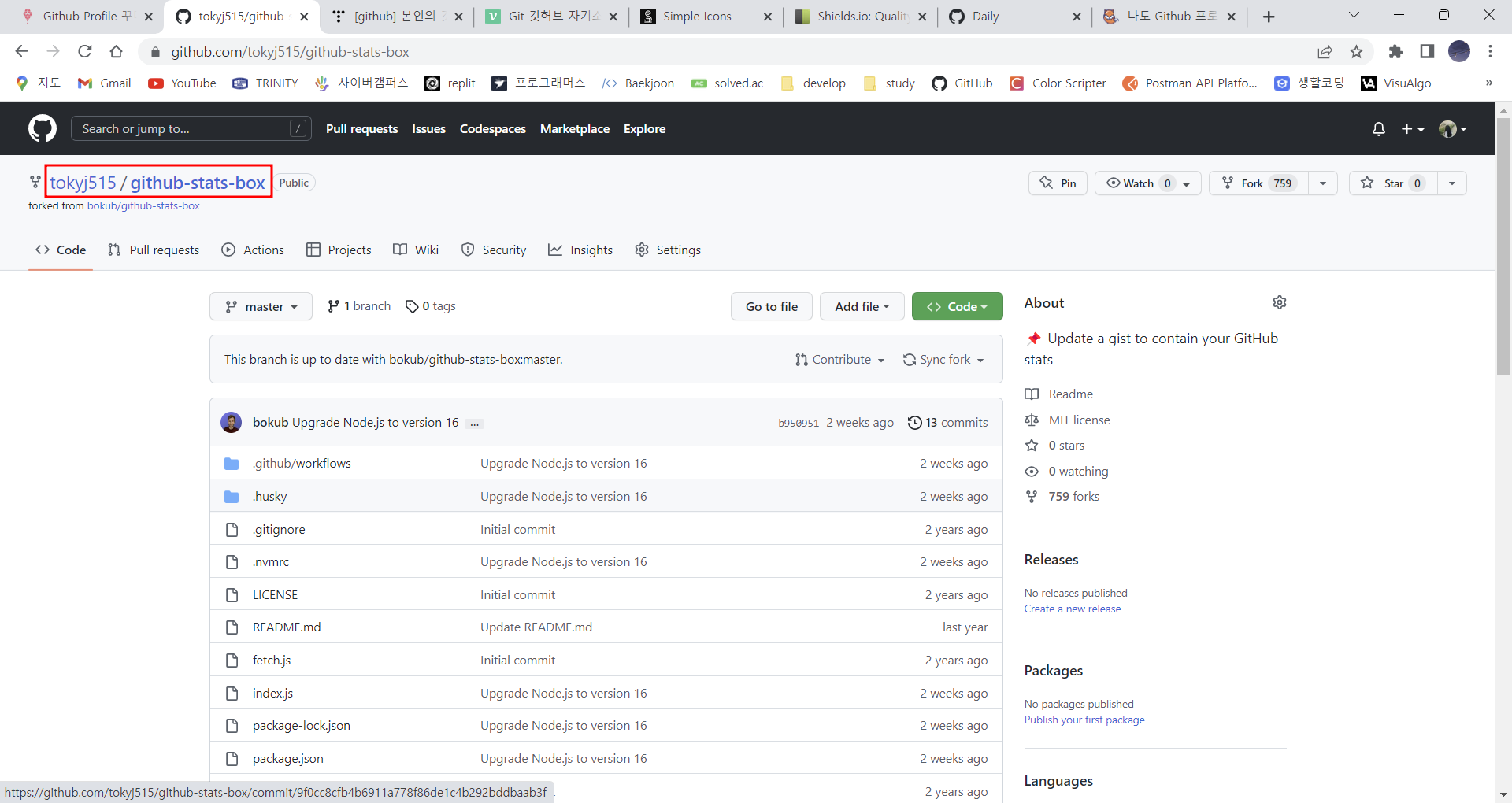
Task: Expand the Sync fork dropdown
Action: pyautogui.click(x=943, y=360)
